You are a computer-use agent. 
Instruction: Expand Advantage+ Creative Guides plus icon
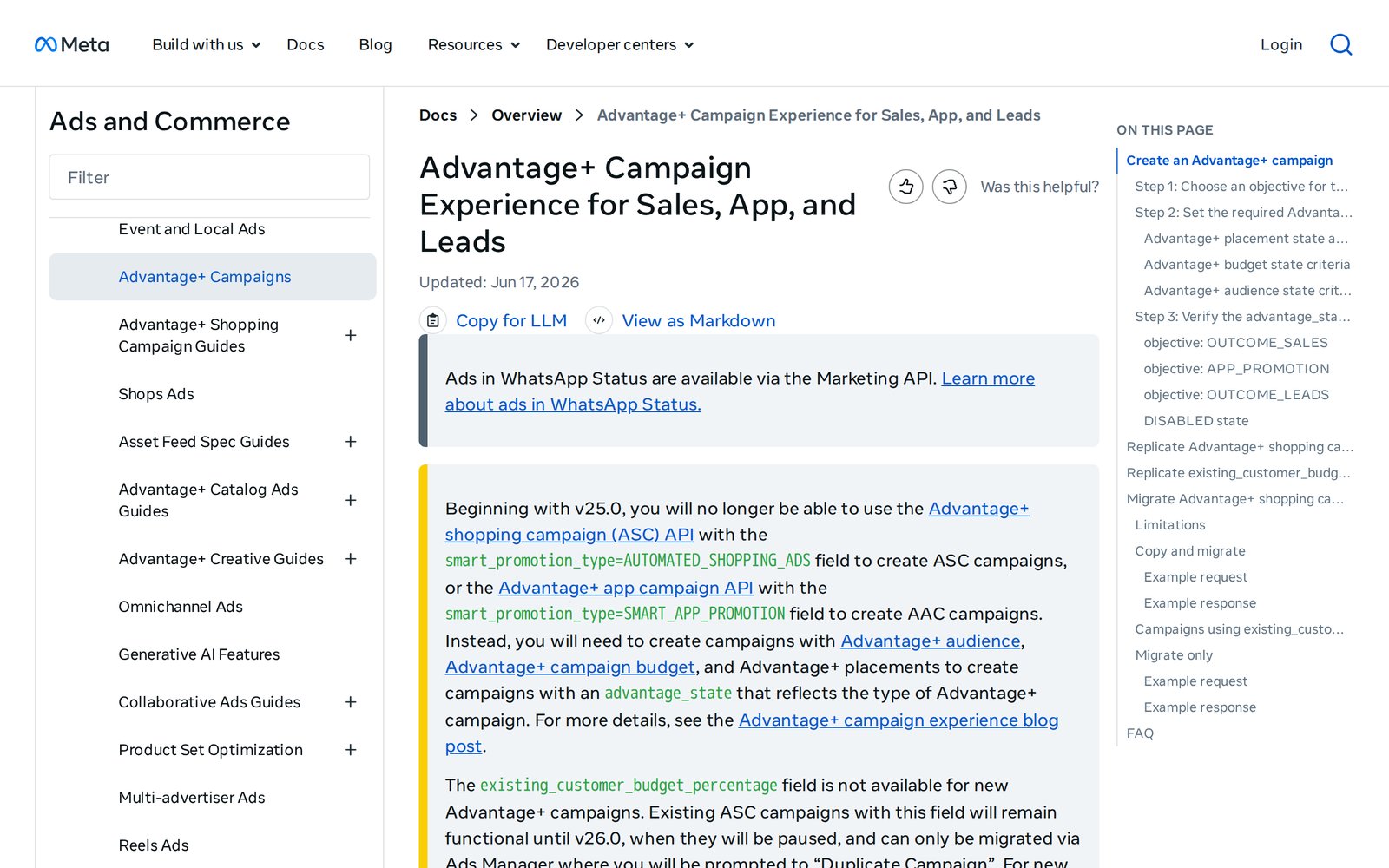pyautogui.click(x=351, y=559)
